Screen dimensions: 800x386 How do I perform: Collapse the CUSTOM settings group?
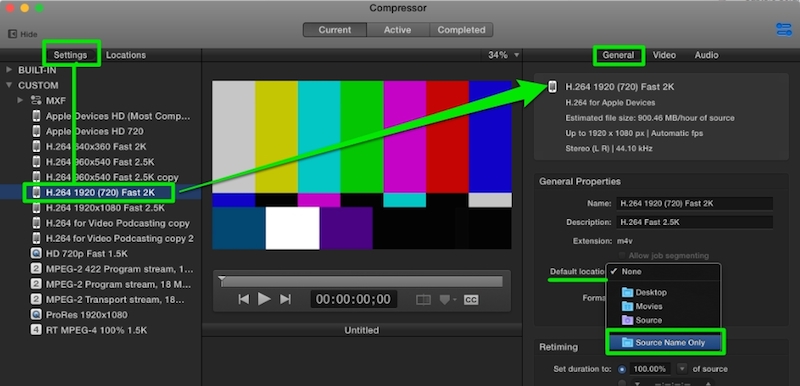[9, 85]
